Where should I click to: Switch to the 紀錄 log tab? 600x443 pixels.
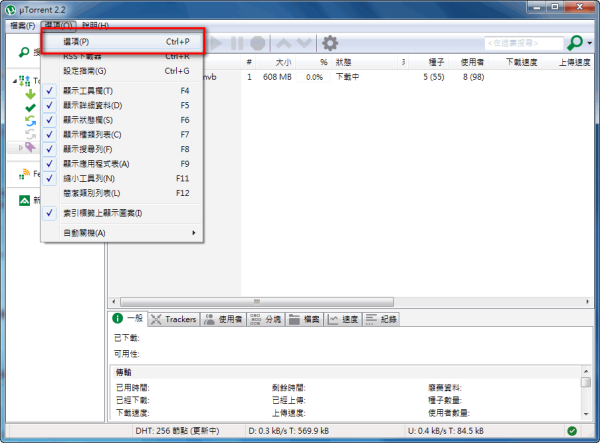[x=381, y=319]
